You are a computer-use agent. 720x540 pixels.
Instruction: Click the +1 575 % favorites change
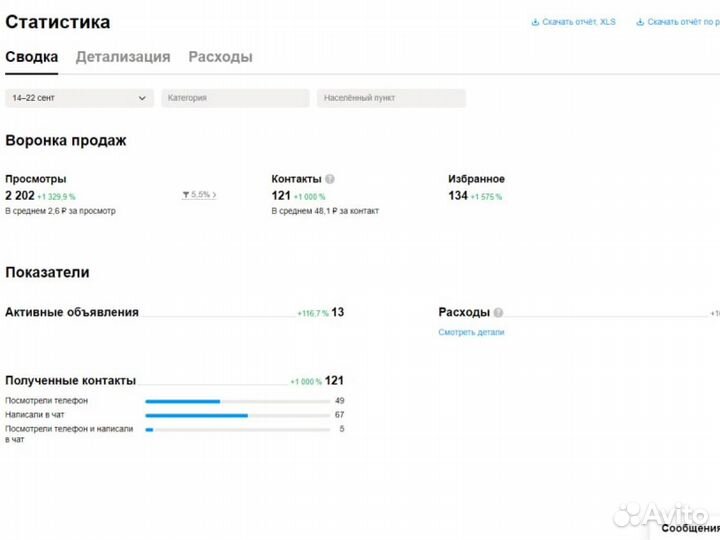click(x=486, y=197)
